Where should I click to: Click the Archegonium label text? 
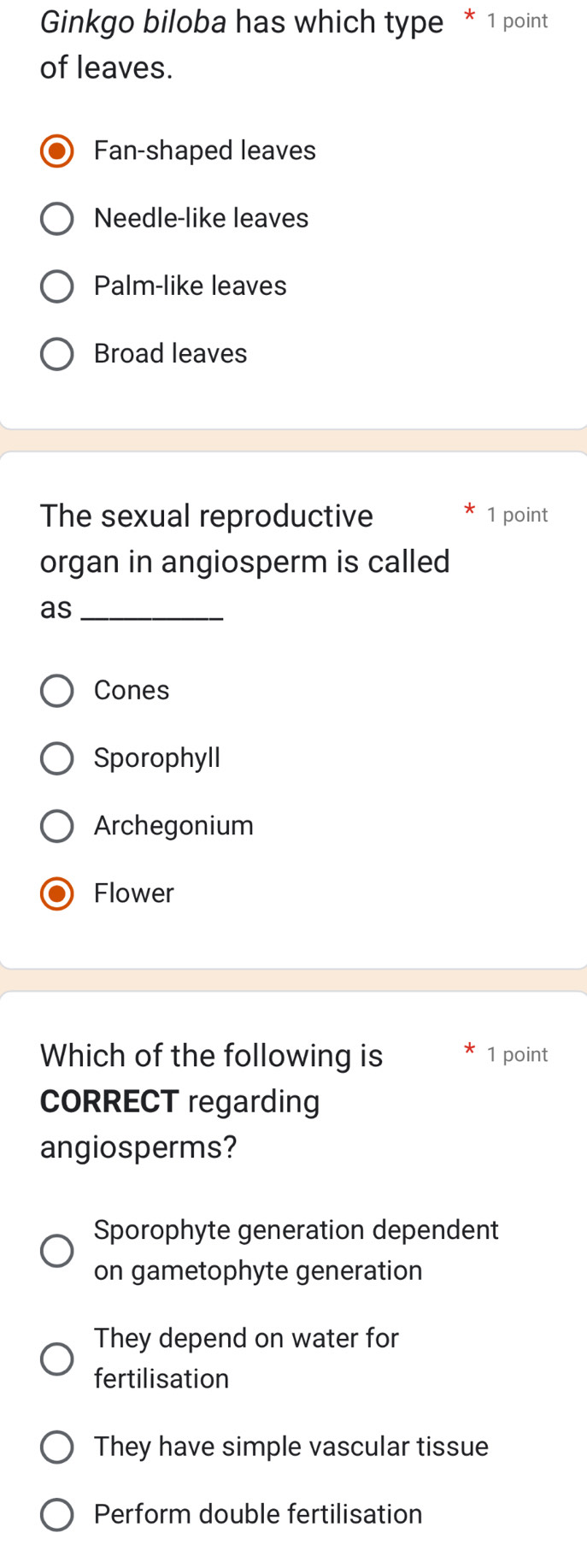[173, 826]
